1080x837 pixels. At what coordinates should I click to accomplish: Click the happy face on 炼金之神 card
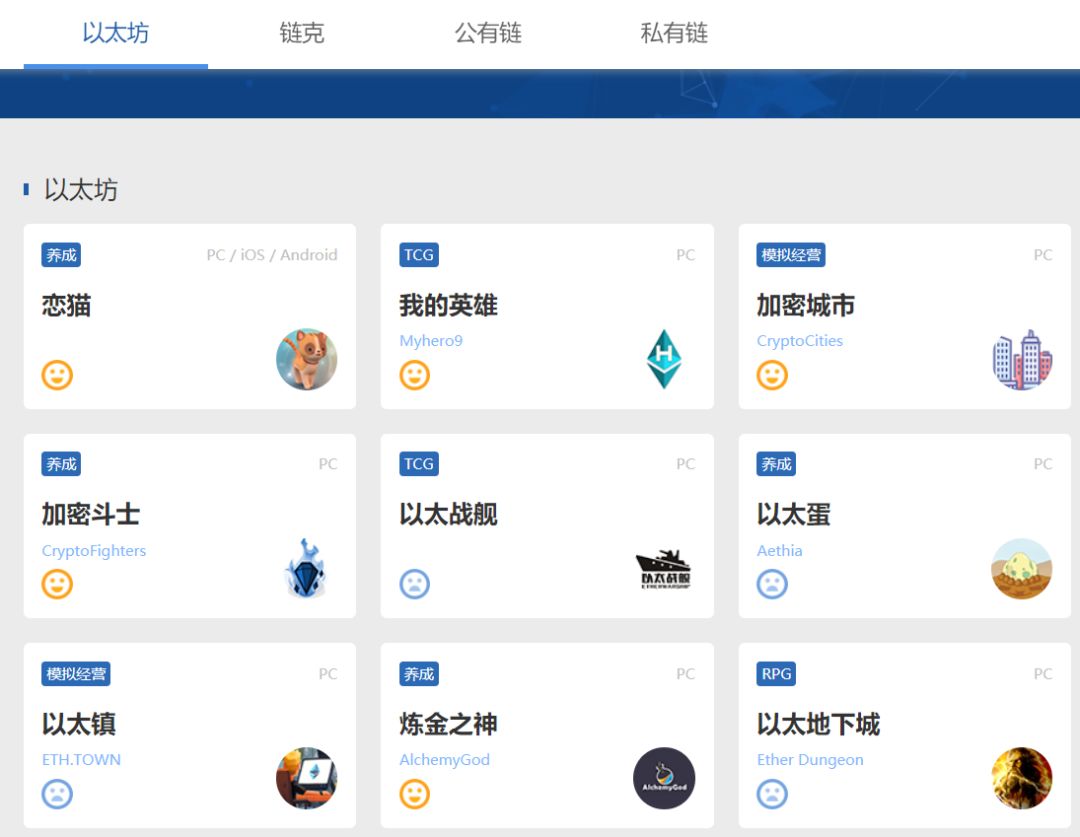[415, 794]
